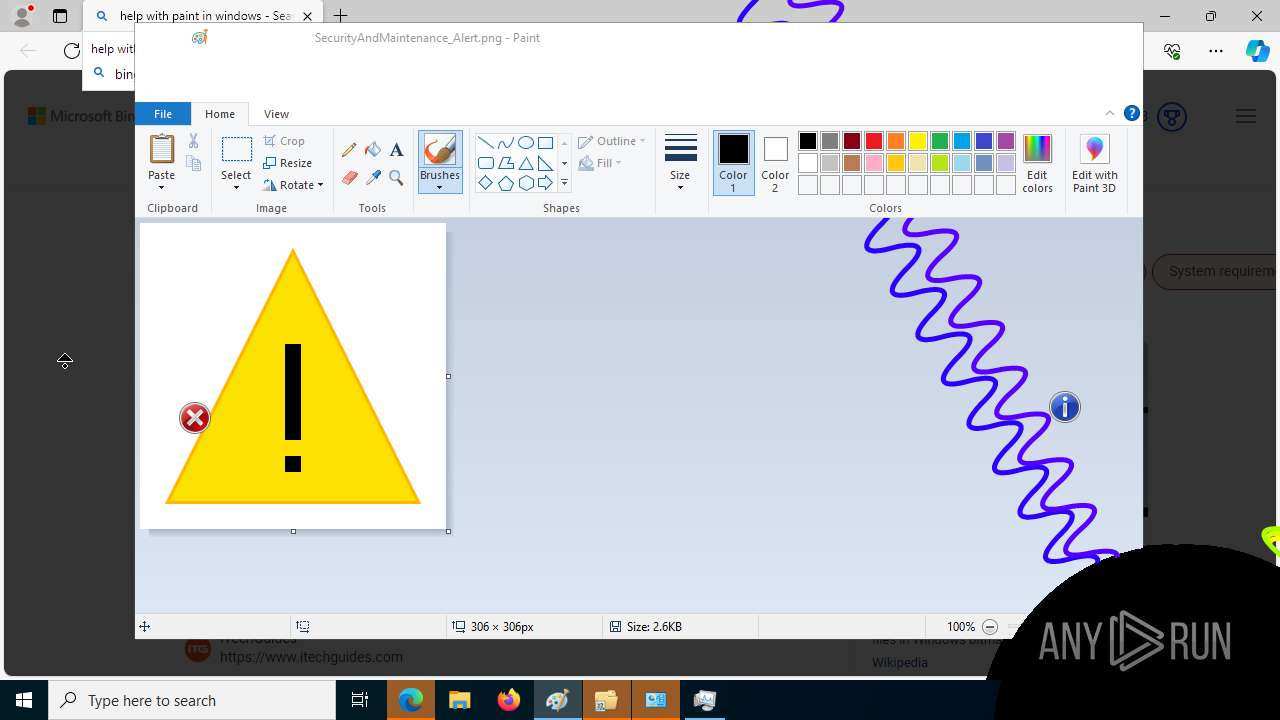The image size is (1280, 720).
Task: Click the Size: 2.6KB status text
Action: point(654,627)
